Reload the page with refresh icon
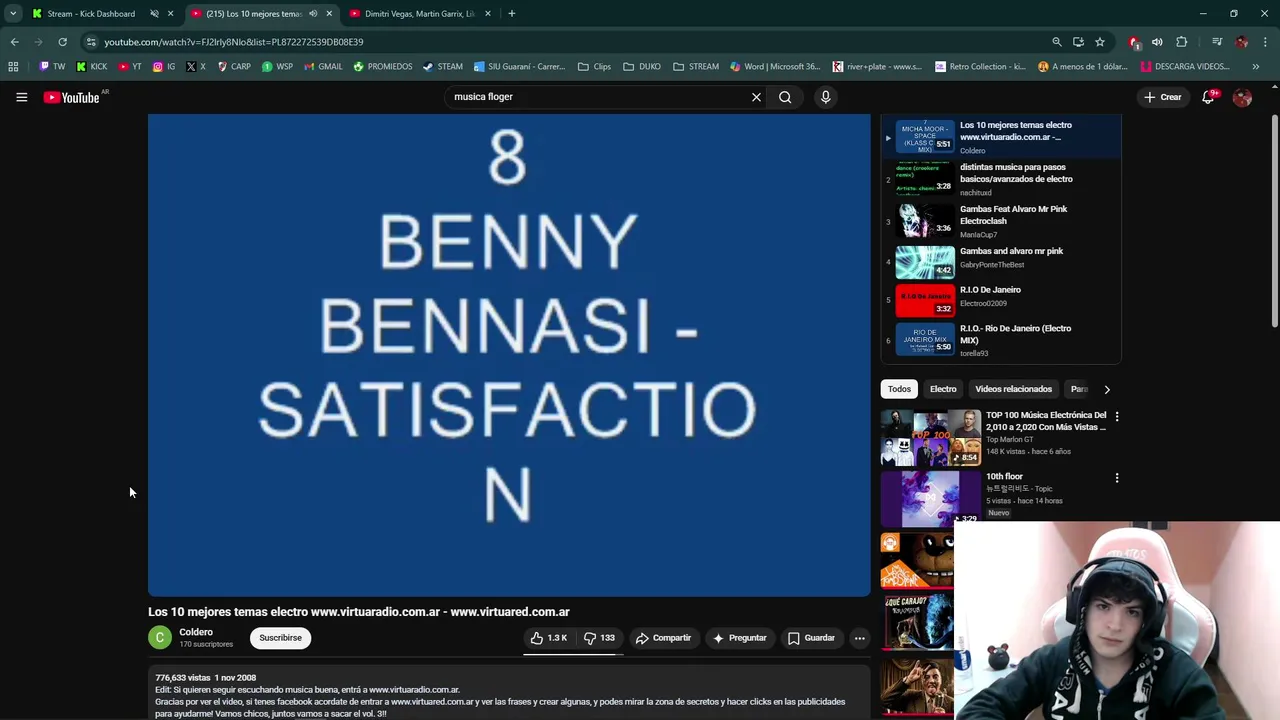 coord(62,42)
